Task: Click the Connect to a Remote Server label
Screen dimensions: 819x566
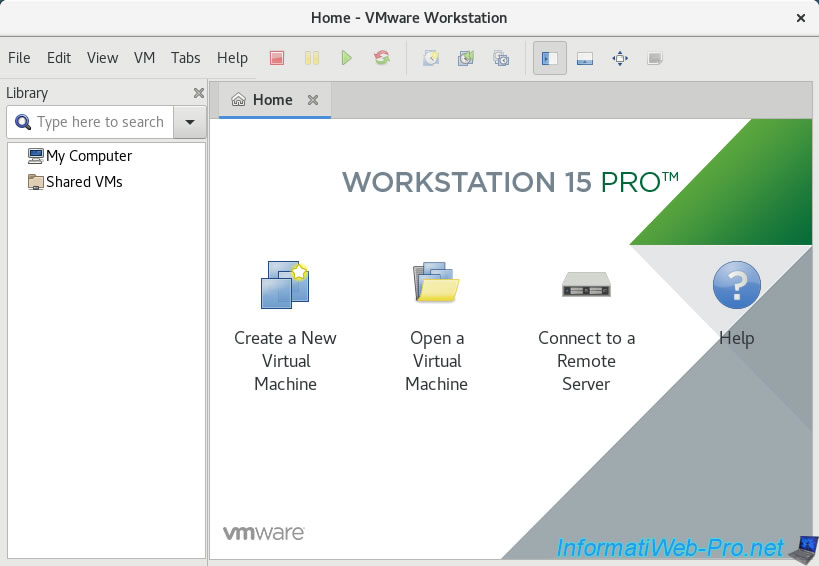Action: (586, 361)
